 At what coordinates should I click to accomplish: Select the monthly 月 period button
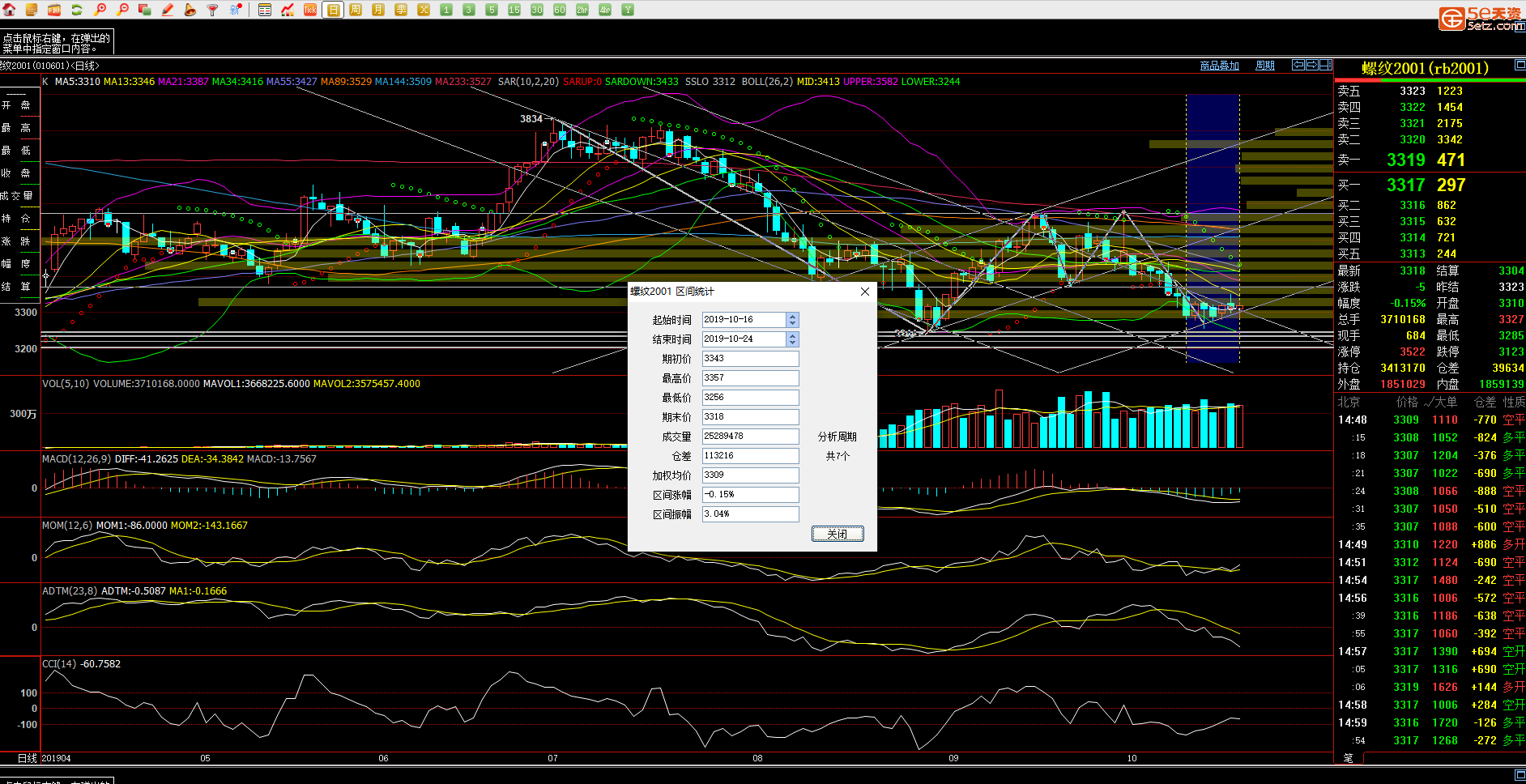click(x=378, y=10)
